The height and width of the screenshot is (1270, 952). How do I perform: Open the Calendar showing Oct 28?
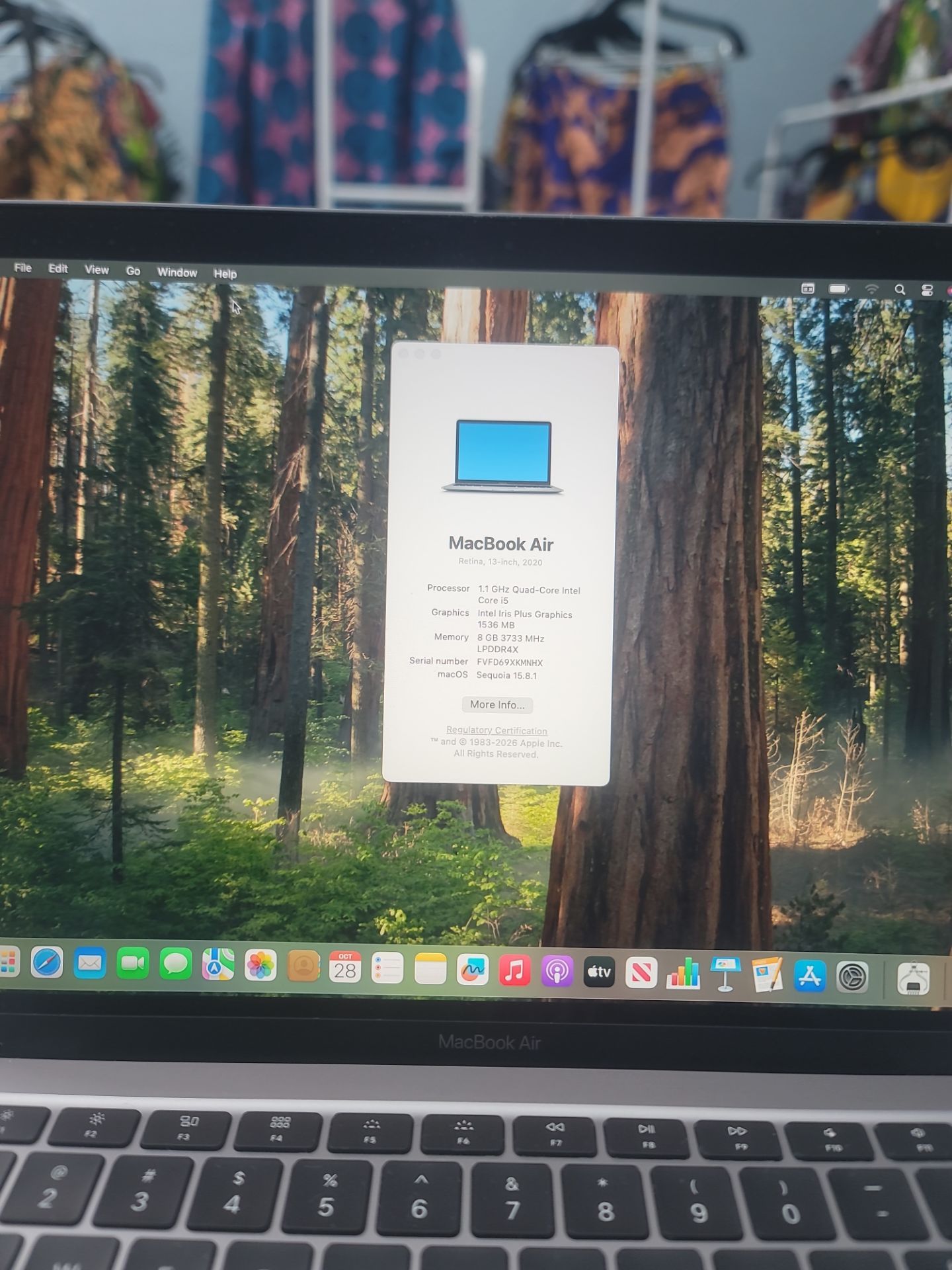coord(345,968)
